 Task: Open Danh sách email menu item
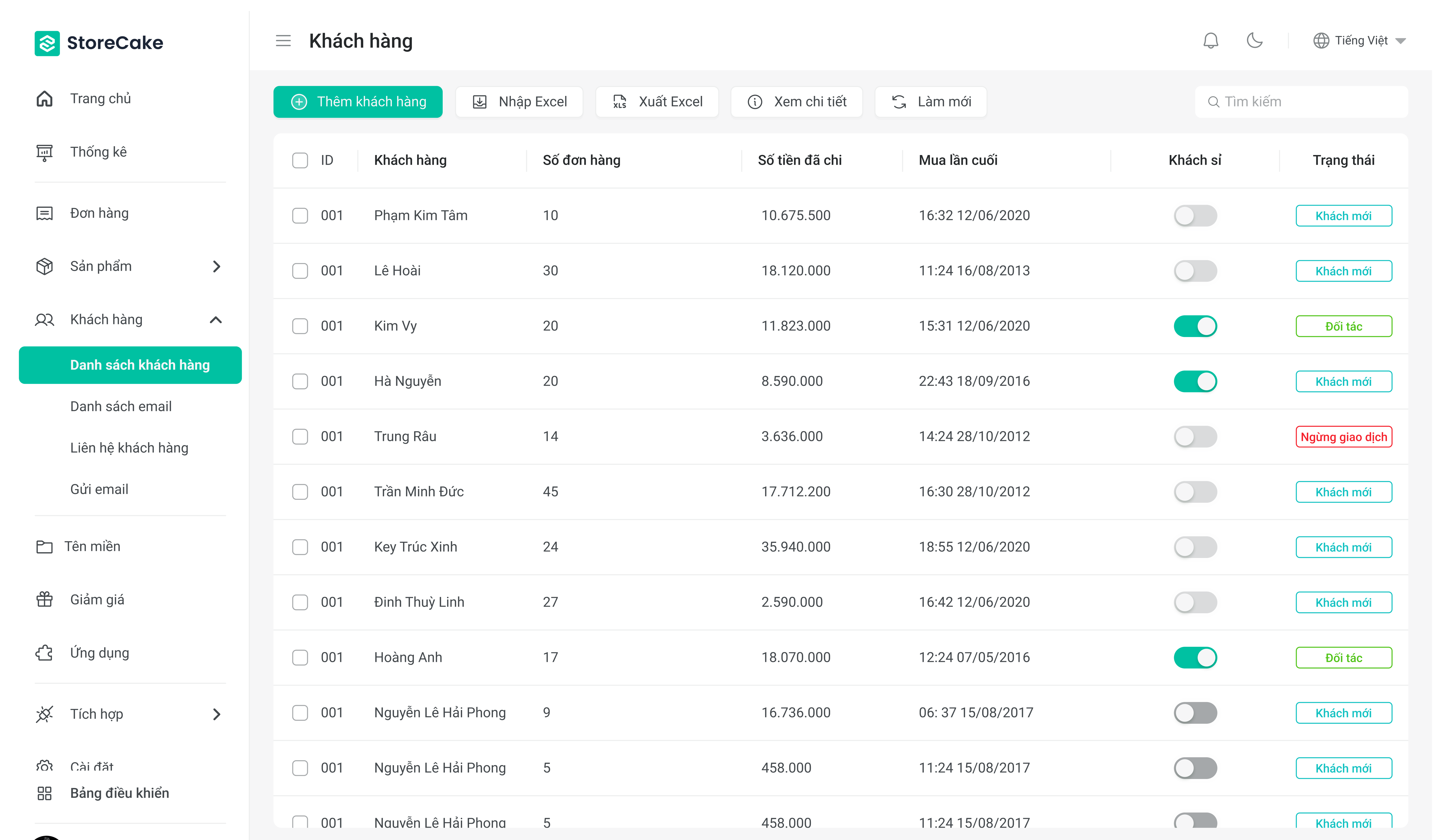pos(121,407)
